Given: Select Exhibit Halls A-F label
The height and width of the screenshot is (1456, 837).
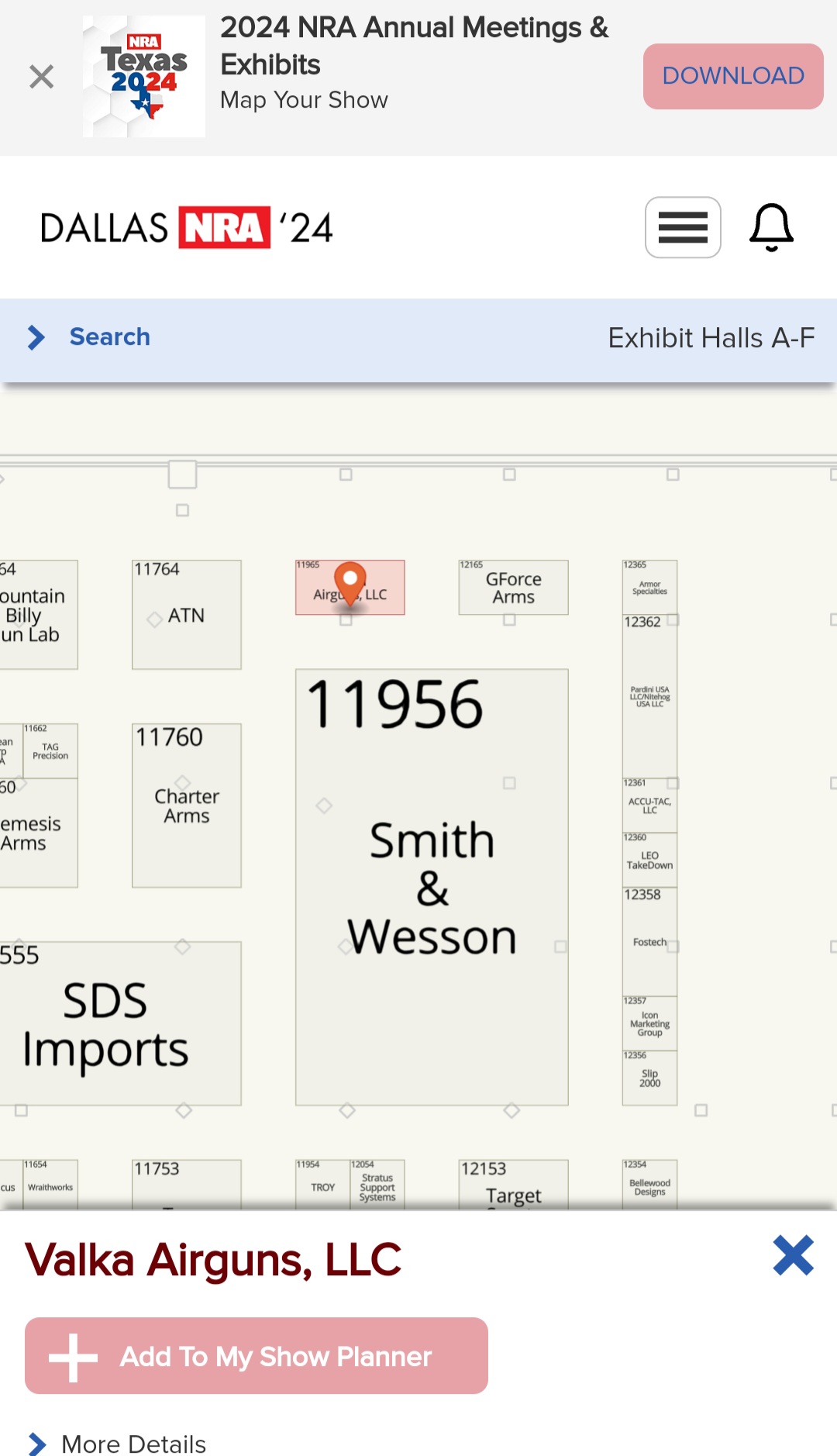Looking at the screenshot, I should [x=711, y=338].
